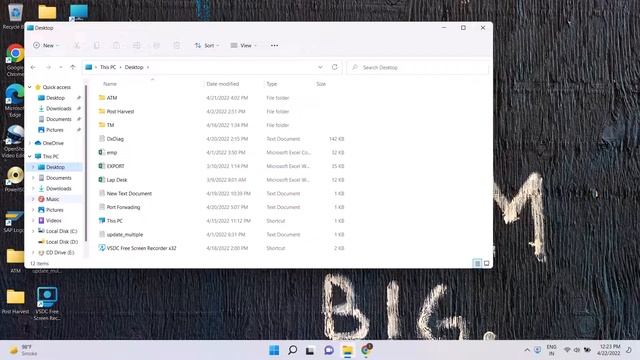Select the update_multiple text file
640x360 pixels.
[x=222, y=235]
